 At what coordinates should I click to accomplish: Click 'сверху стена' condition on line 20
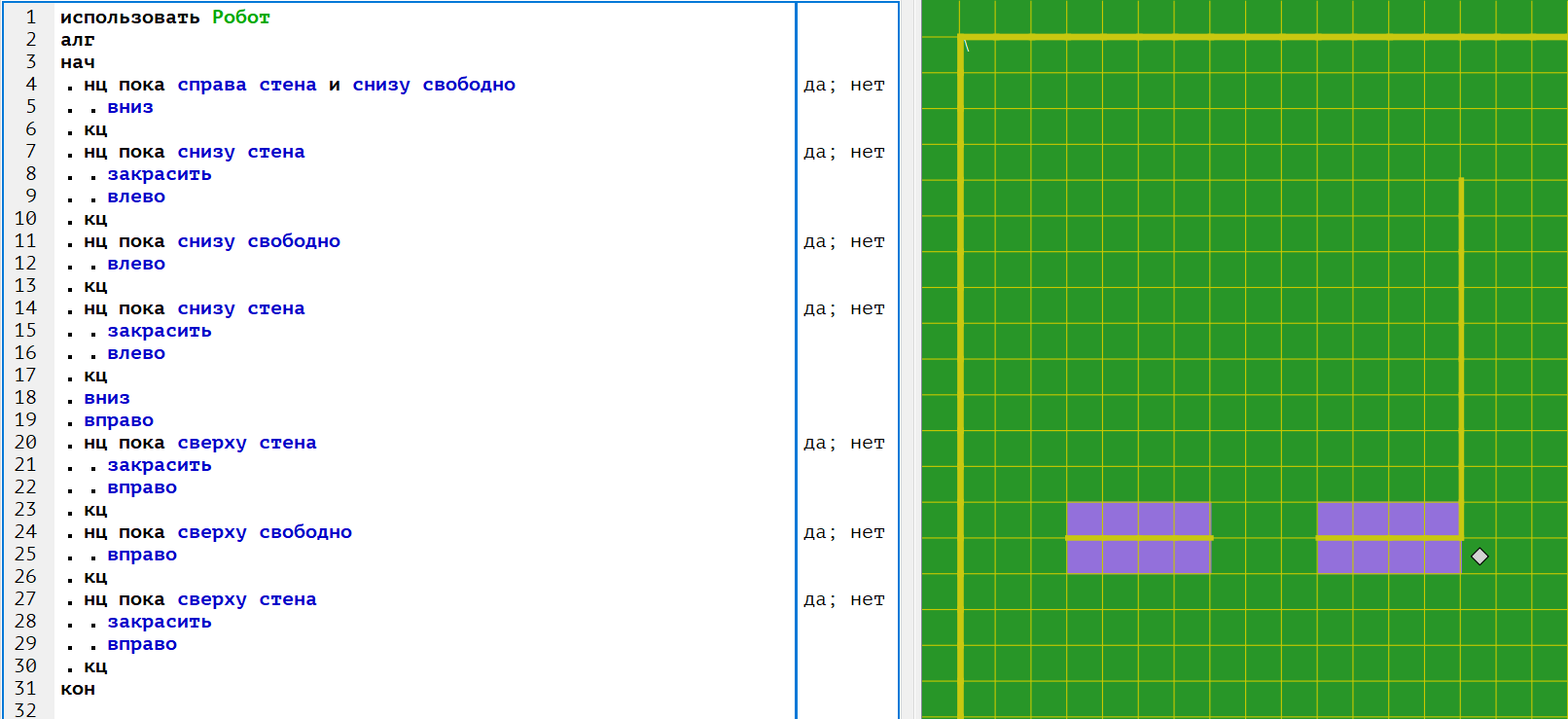click(246, 443)
